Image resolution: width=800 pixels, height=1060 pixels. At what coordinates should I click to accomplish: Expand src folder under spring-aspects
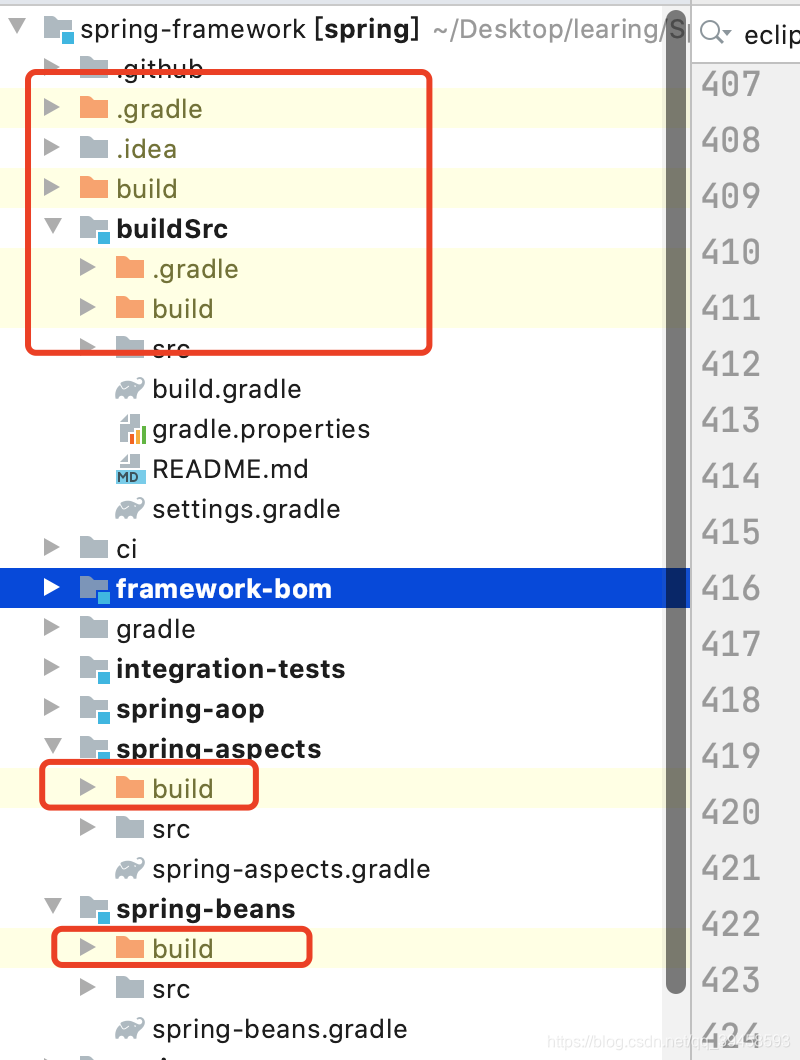click(x=87, y=827)
